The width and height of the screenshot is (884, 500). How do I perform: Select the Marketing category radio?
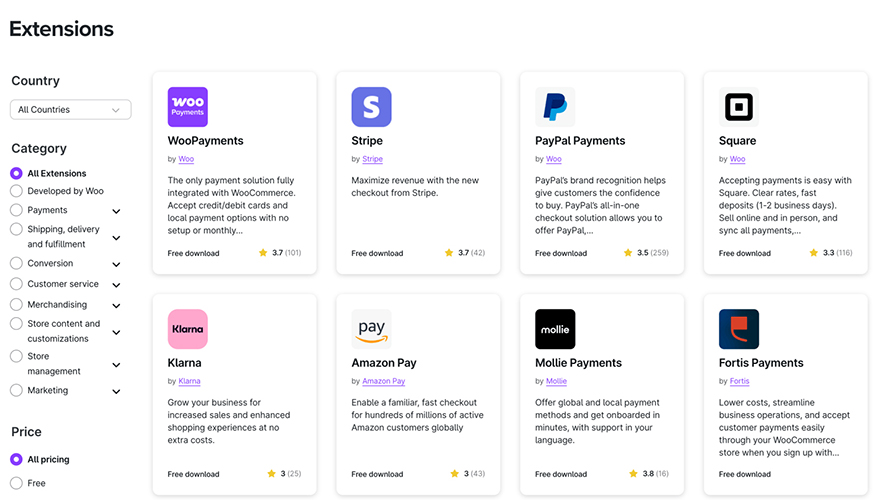click(16, 390)
